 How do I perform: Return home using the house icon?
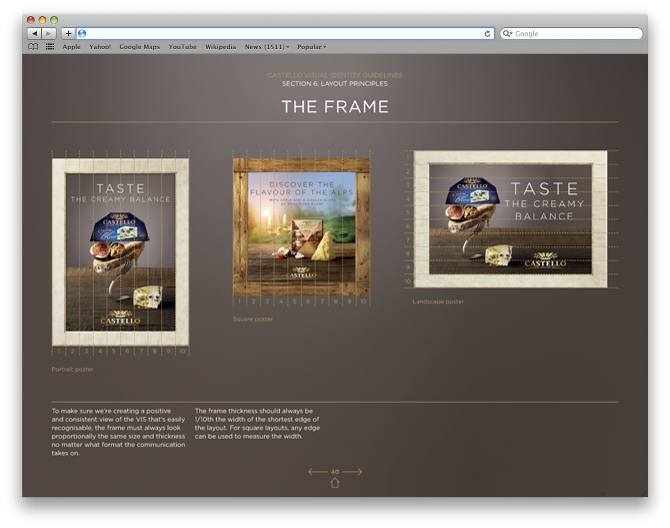tap(335, 483)
